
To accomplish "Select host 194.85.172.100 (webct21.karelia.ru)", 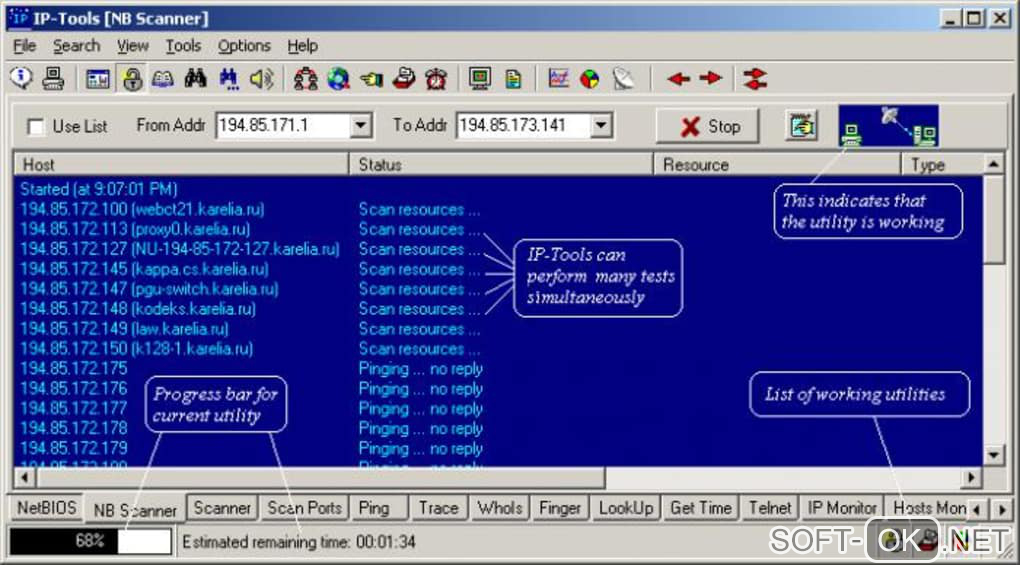I will pyautogui.click(x=142, y=209).
